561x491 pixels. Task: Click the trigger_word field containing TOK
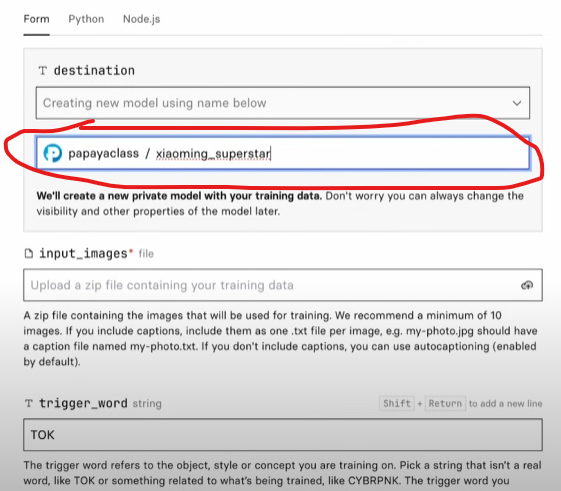283,435
